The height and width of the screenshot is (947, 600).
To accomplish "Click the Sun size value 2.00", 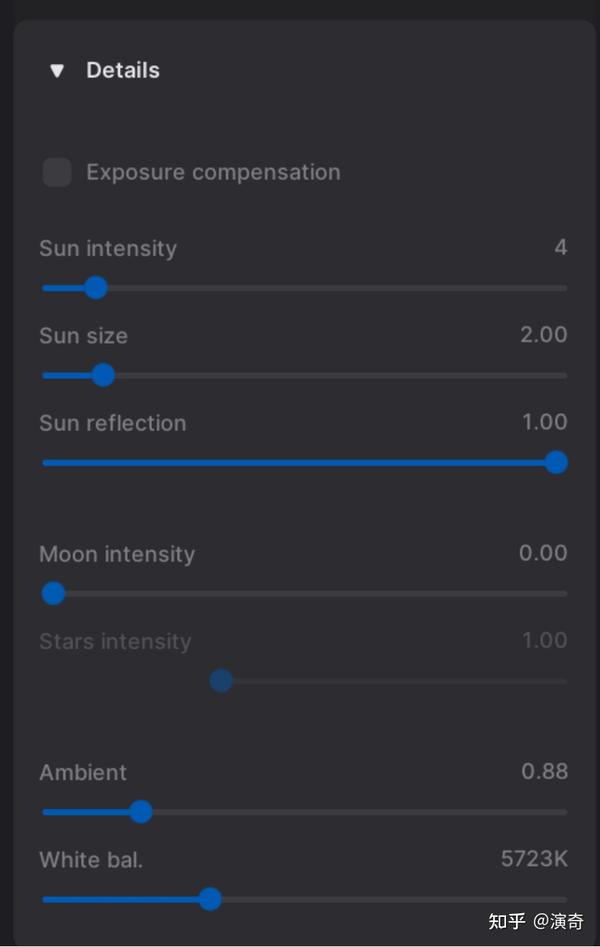I will (543, 335).
